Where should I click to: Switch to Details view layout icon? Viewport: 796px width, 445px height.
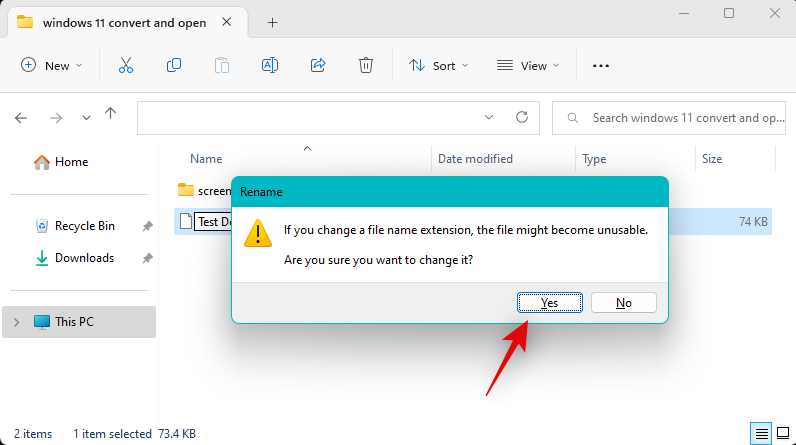(x=761, y=433)
